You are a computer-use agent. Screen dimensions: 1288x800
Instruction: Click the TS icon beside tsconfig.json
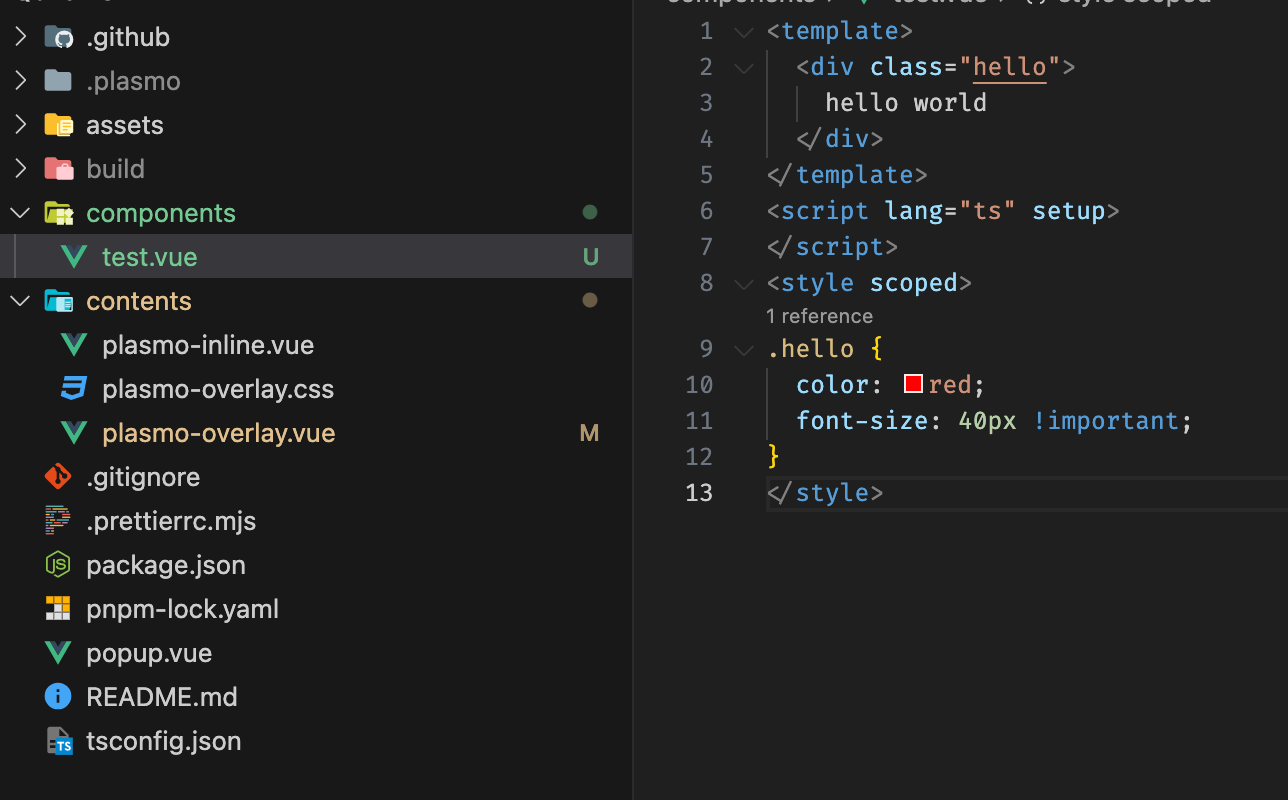pos(60,741)
